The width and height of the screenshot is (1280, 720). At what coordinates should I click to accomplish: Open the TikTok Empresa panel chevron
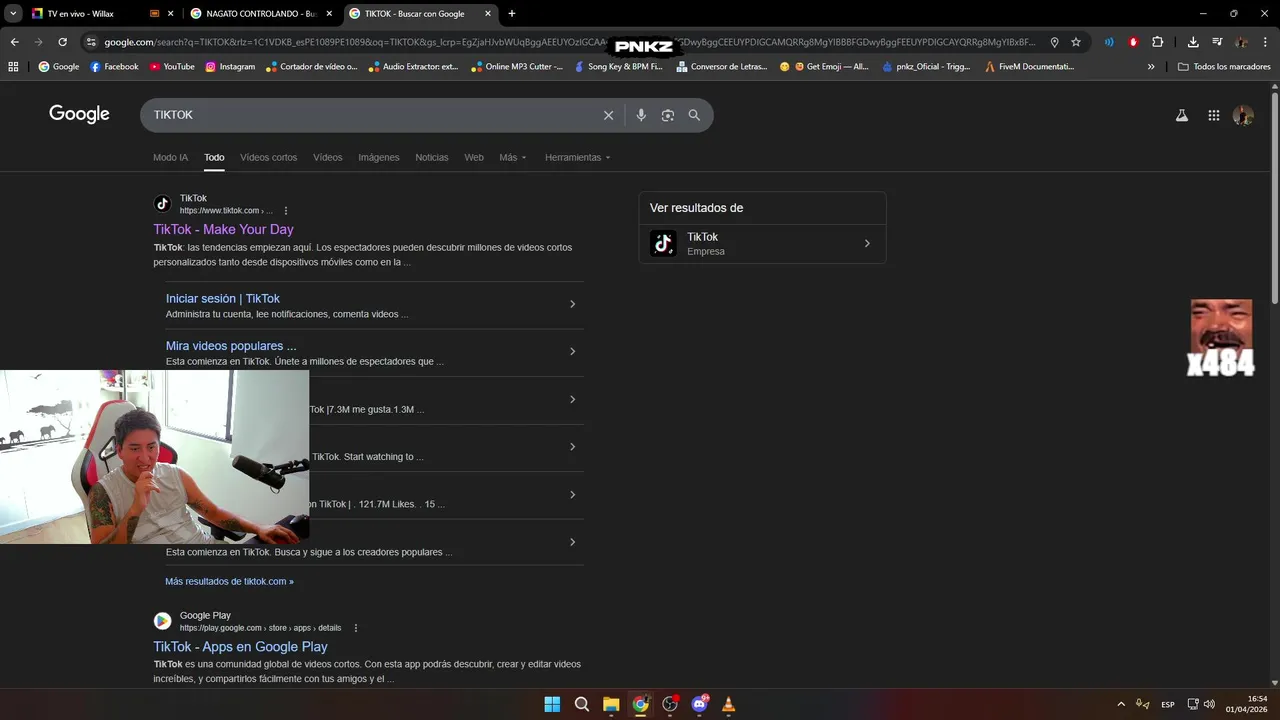coord(867,243)
